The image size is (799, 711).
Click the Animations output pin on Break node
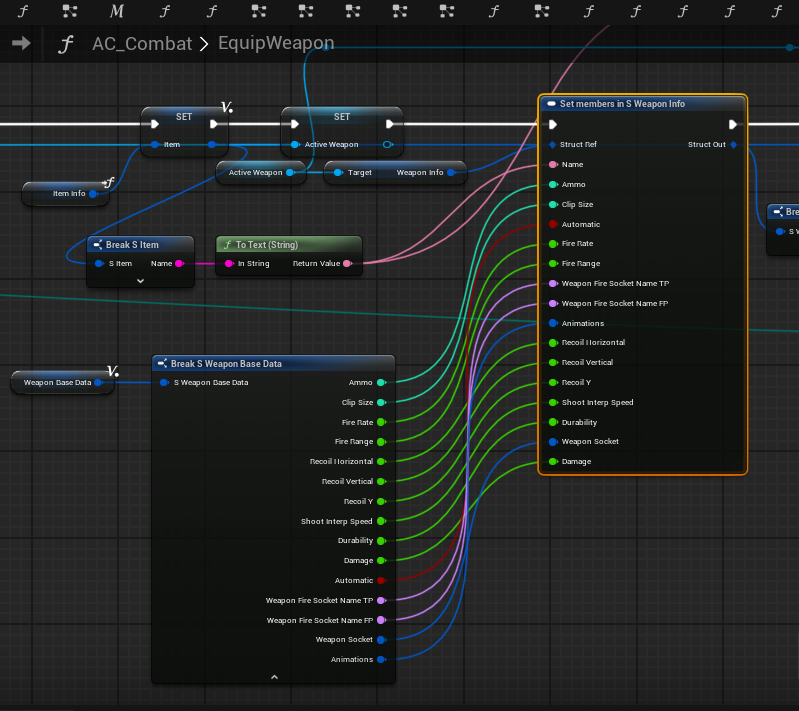(381, 659)
